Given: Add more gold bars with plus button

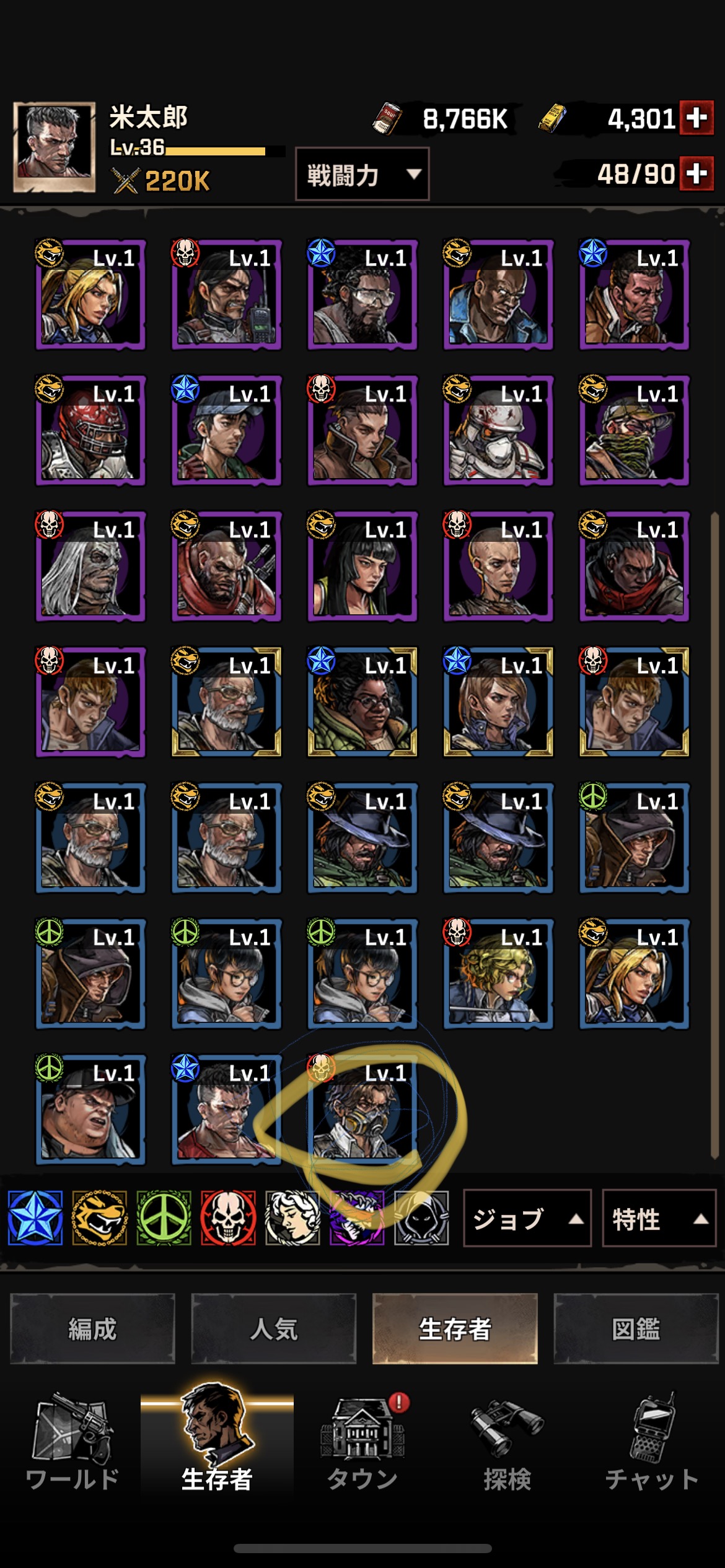Looking at the screenshot, I should click(x=697, y=118).
